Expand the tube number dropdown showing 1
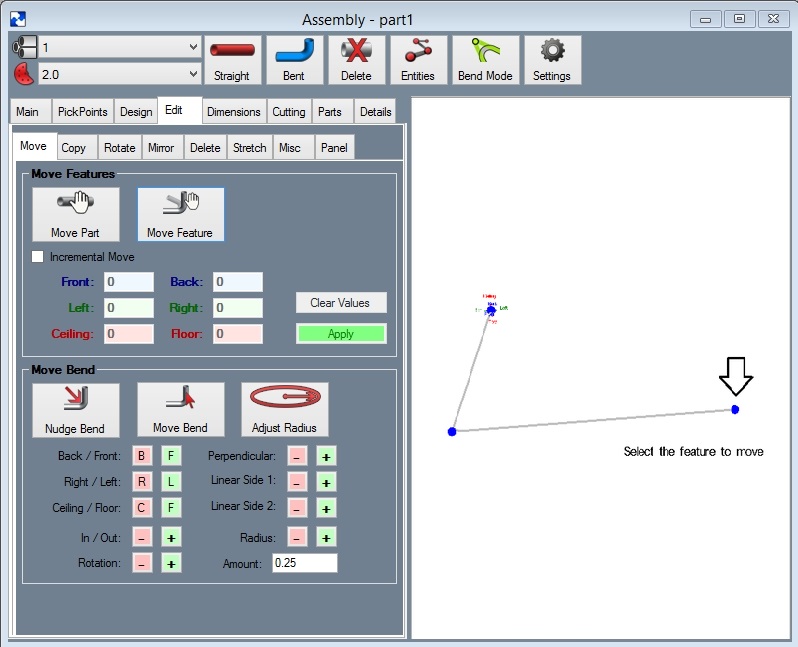 click(x=120, y=47)
